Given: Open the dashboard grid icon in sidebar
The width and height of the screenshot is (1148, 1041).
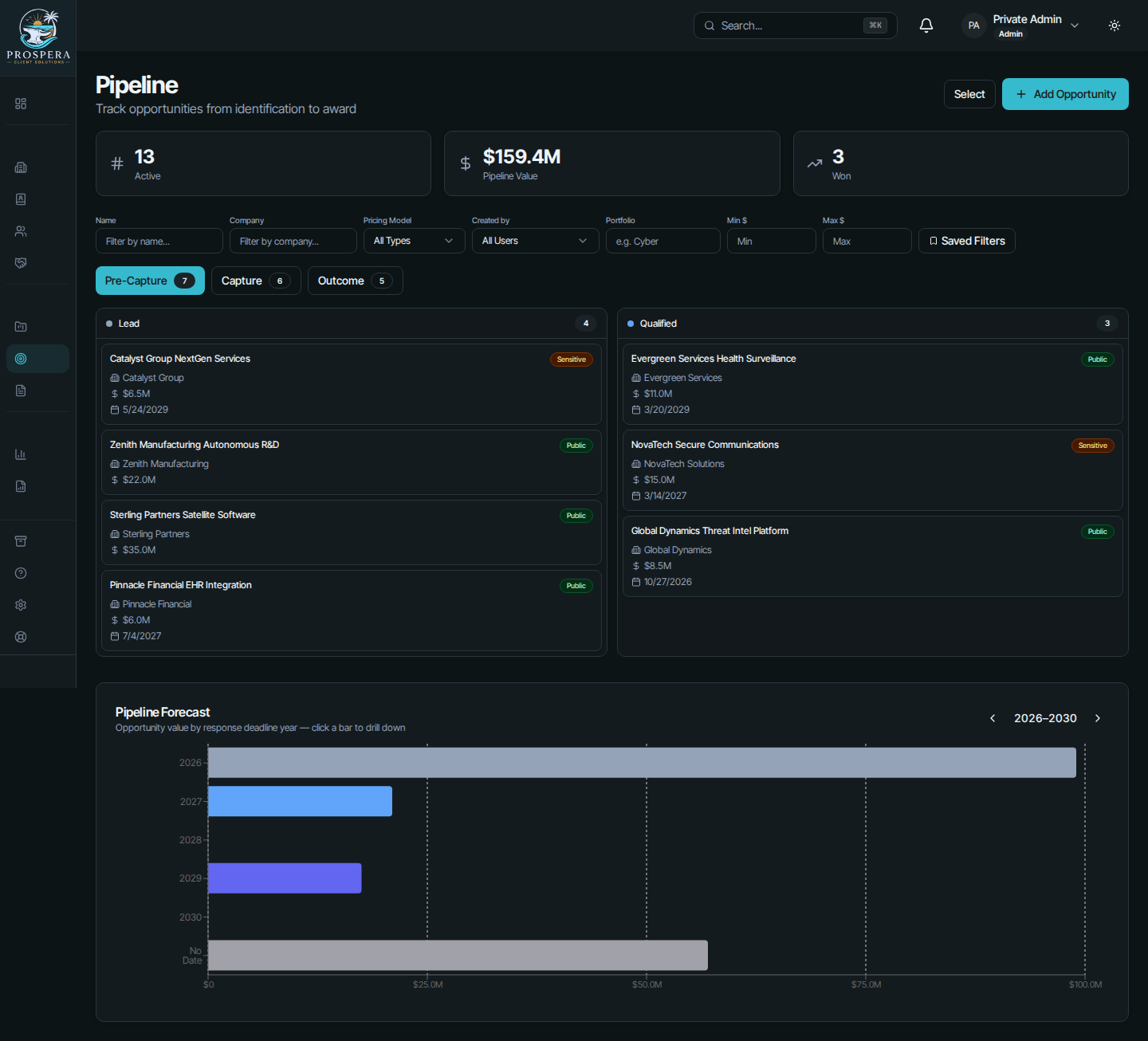Looking at the screenshot, I should [21, 104].
